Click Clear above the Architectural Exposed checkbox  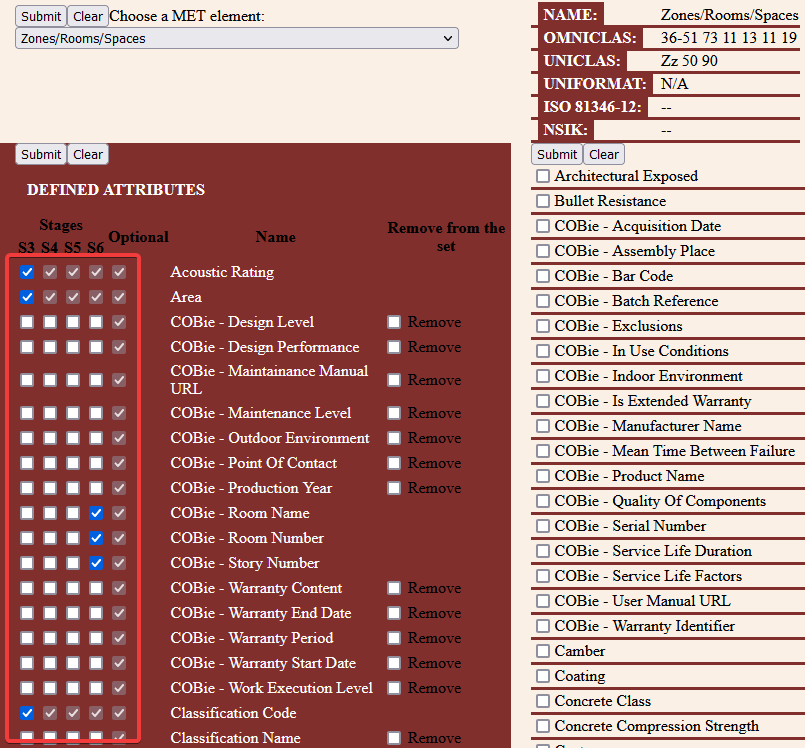coord(604,154)
